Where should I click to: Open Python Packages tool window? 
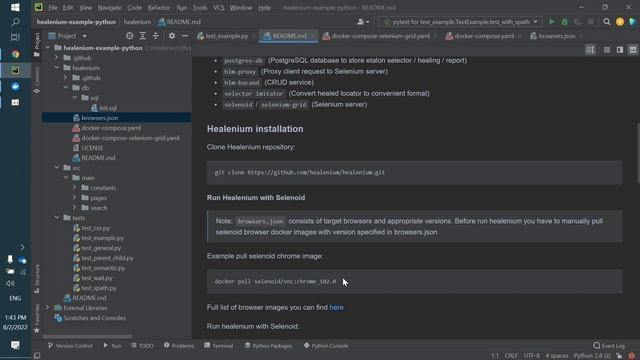pyautogui.click(x=268, y=346)
